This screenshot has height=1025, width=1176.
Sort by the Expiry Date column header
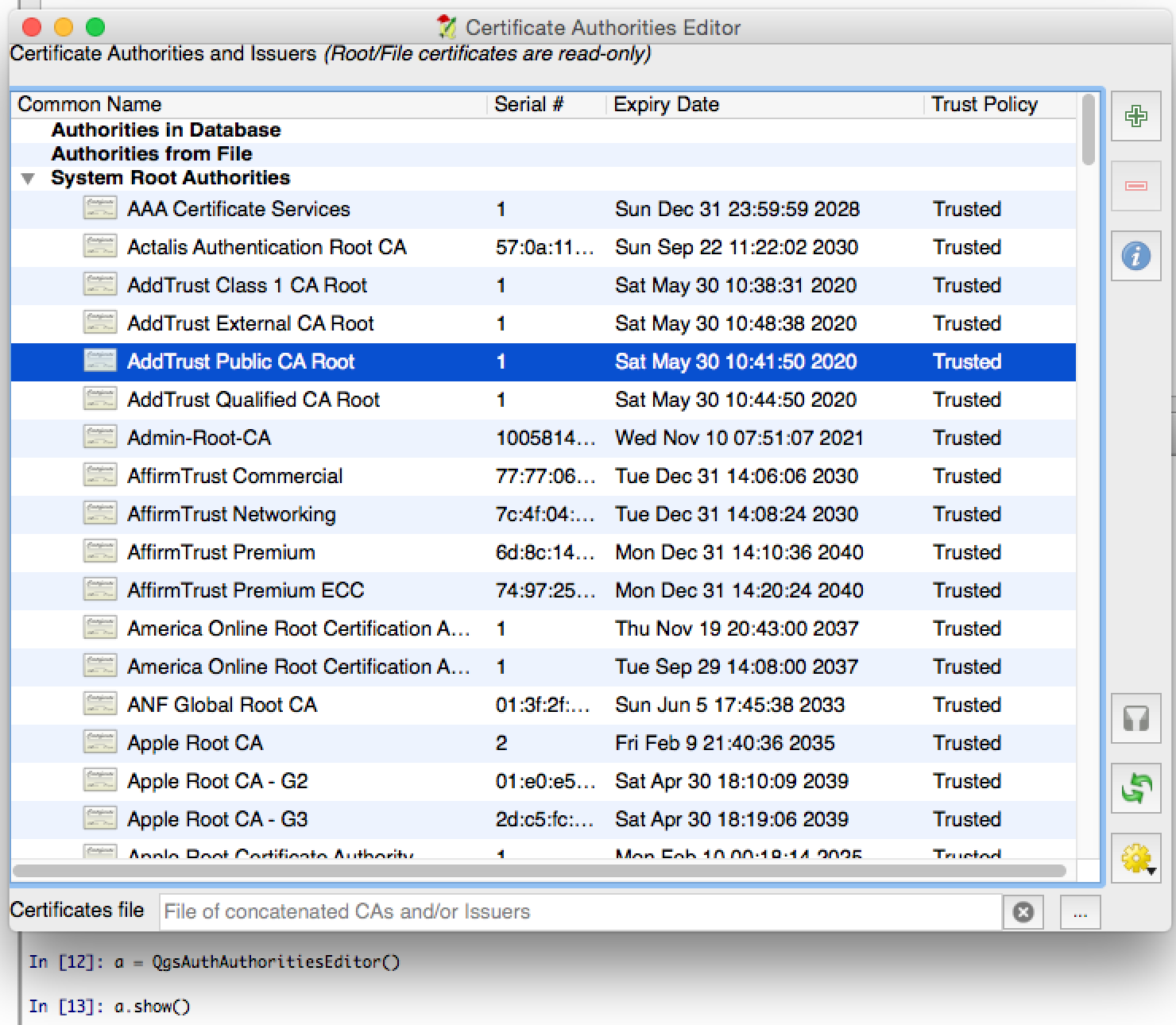[666, 105]
